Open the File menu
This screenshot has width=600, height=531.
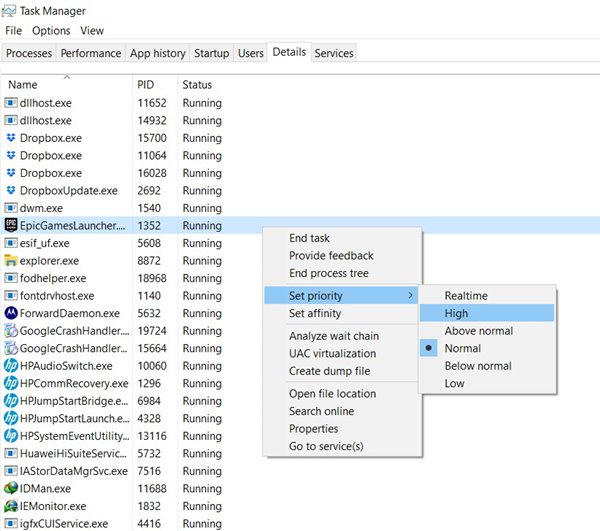[13, 31]
